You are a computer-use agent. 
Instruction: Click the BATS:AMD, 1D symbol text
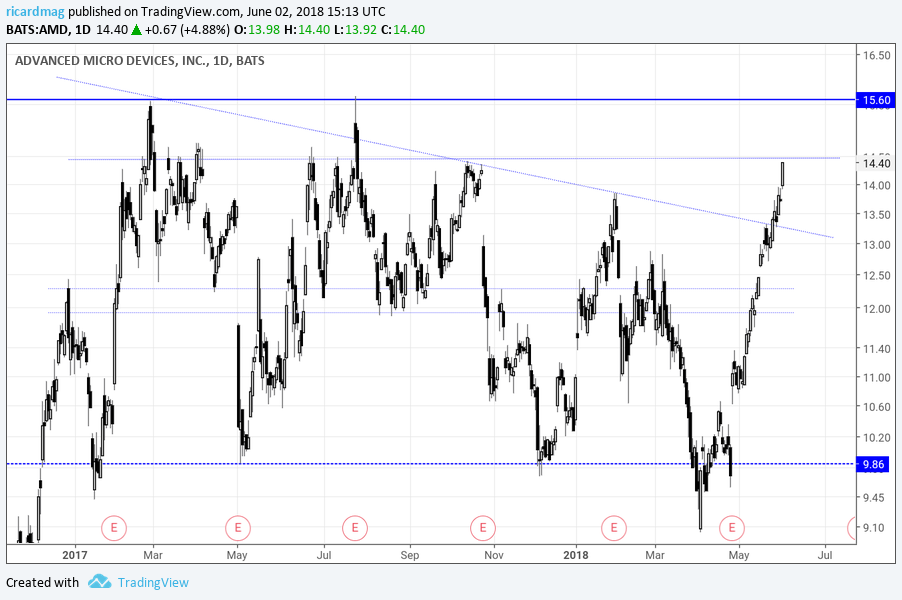tap(48, 29)
